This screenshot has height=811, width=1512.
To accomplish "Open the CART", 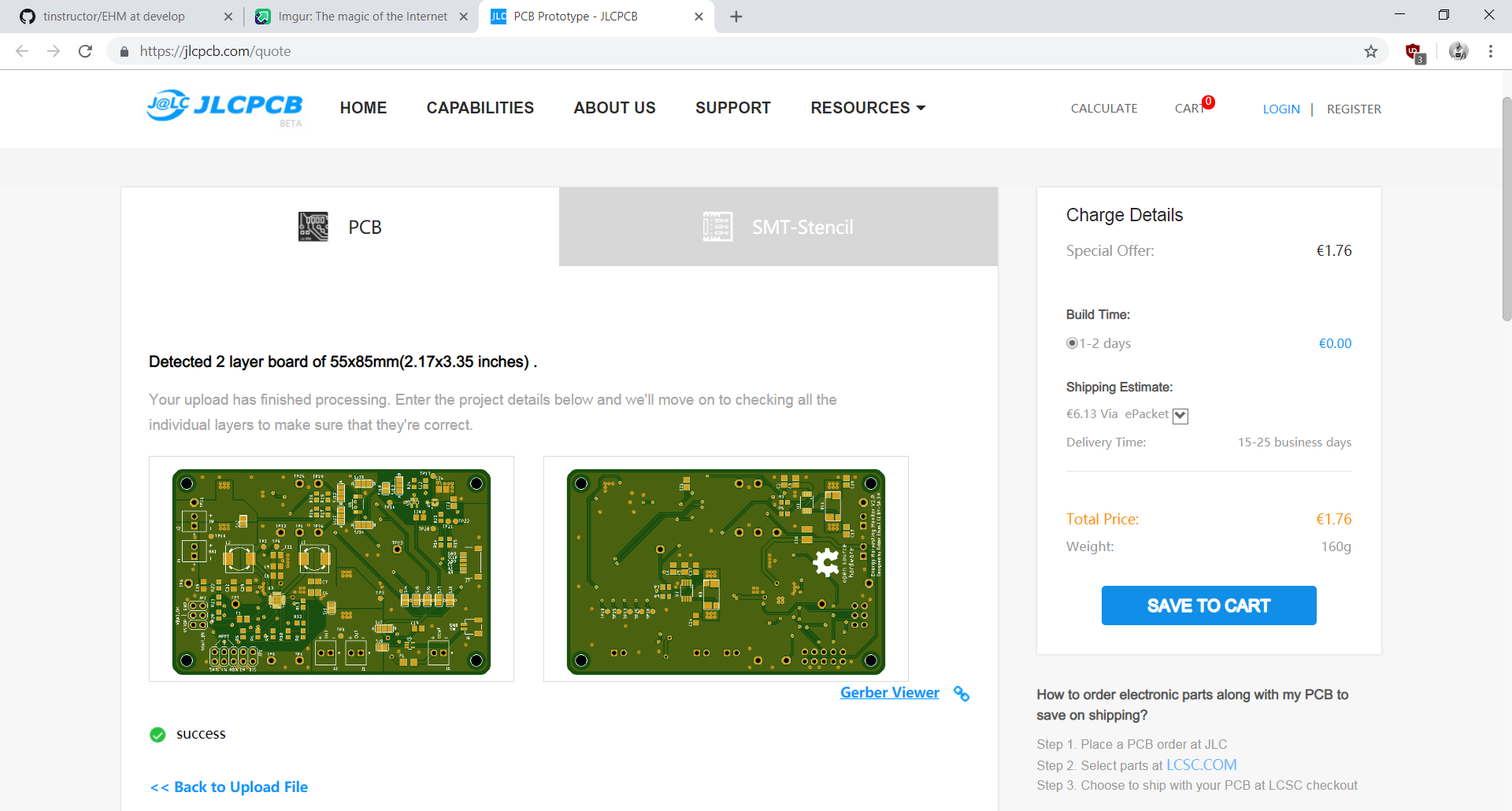I will pos(1188,109).
